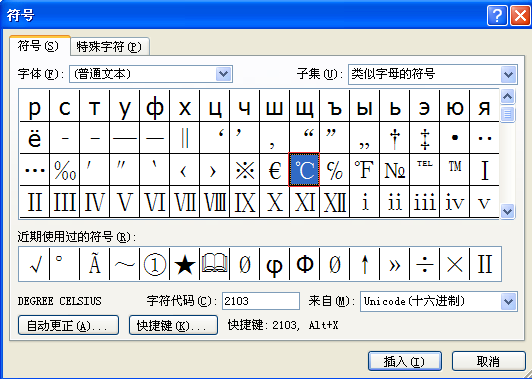Click the 插入(I) insert button
This screenshot has width=532, height=379.
pyautogui.click(x=405, y=361)
